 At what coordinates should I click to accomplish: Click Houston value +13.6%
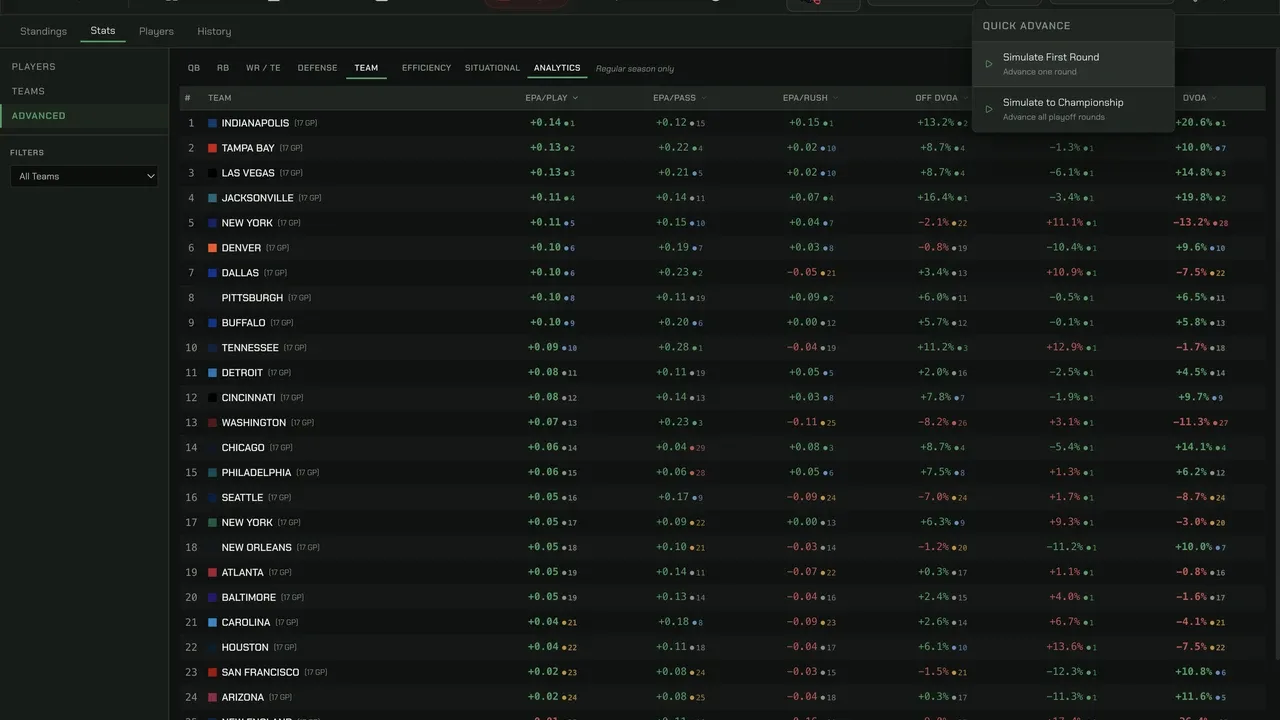[x=1064, y=648]
